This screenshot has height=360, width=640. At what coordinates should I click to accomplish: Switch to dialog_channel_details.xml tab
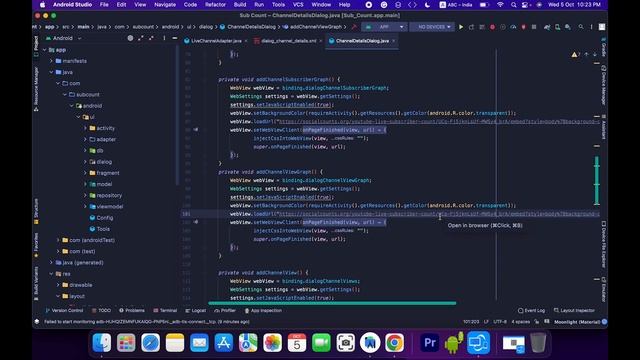[289, 41]
